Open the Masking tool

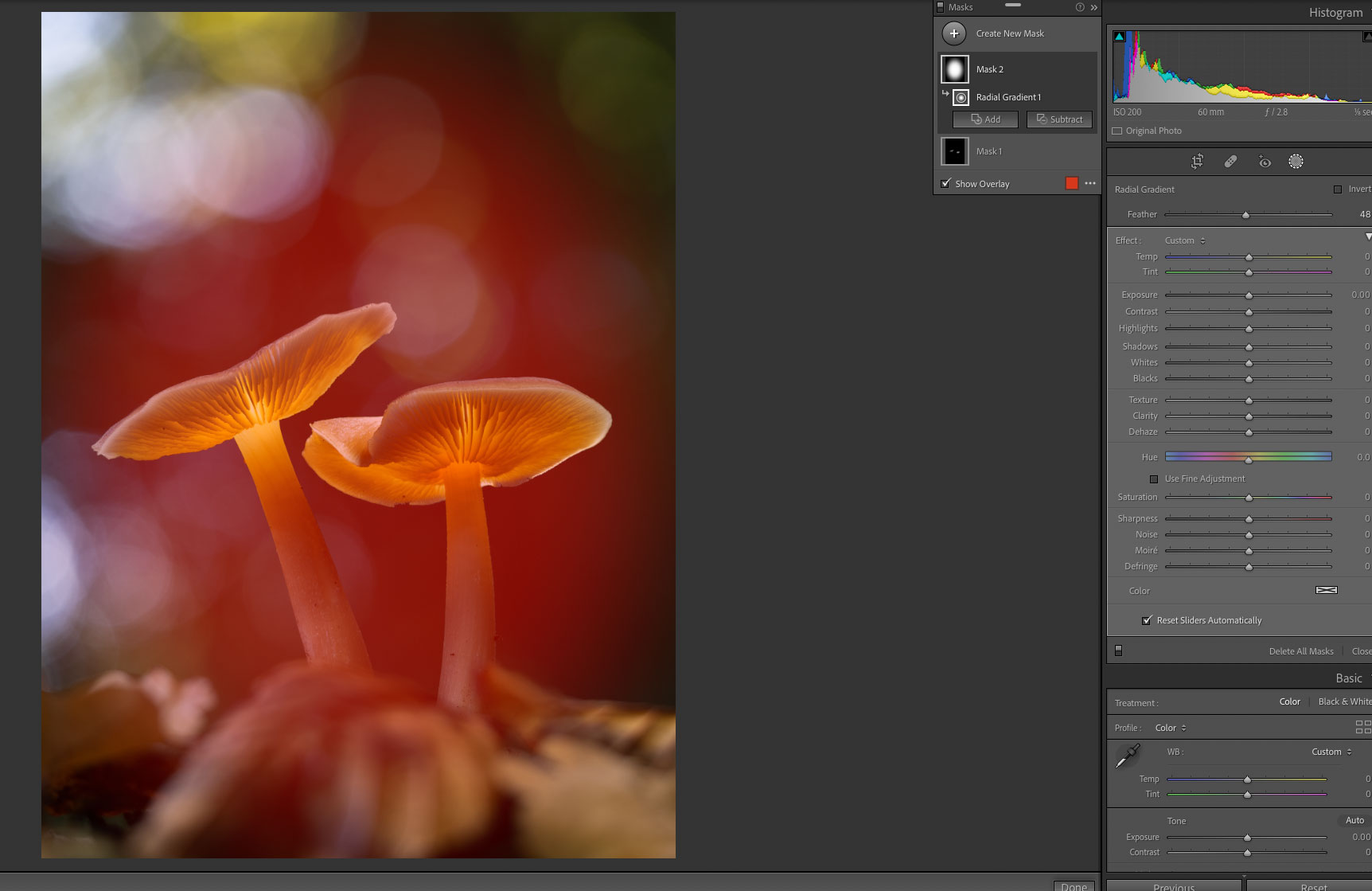tap(1295, 161)
